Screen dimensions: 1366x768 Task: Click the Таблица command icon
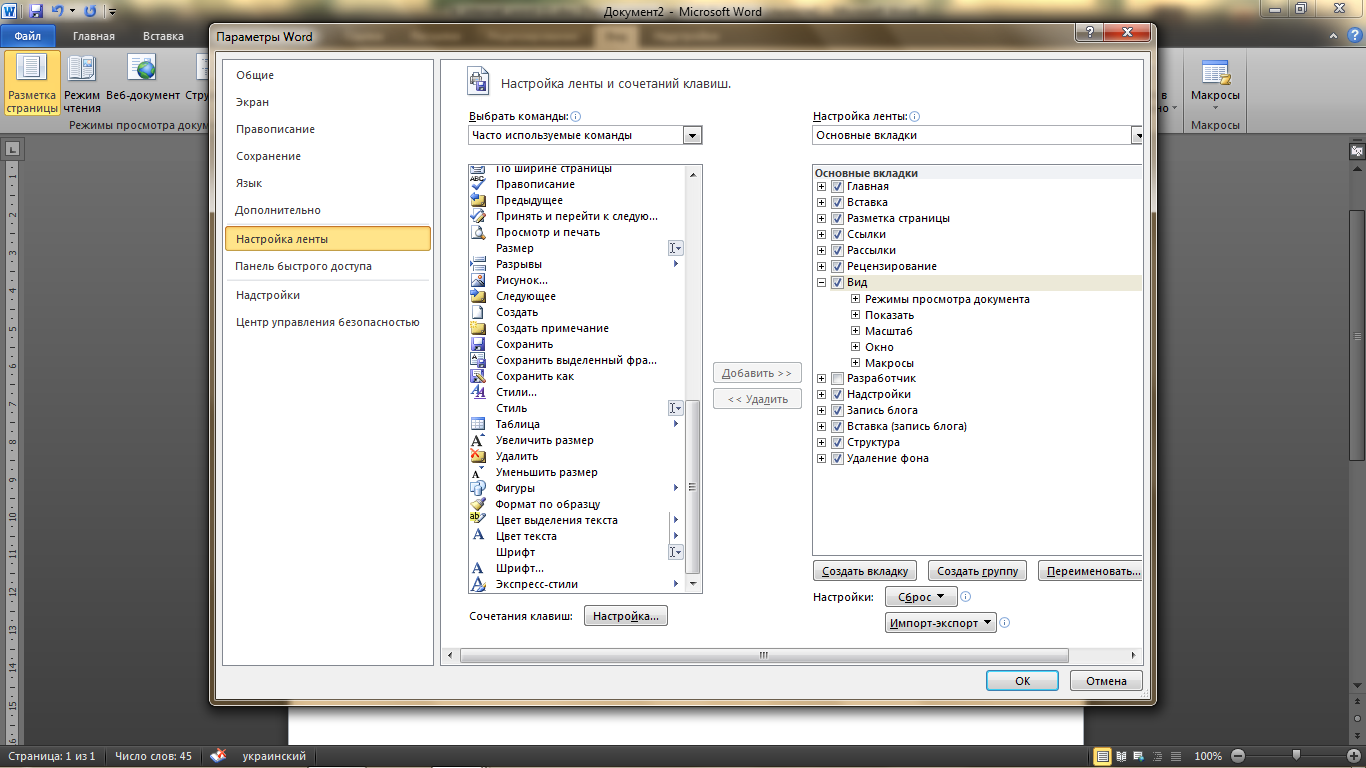478,424
